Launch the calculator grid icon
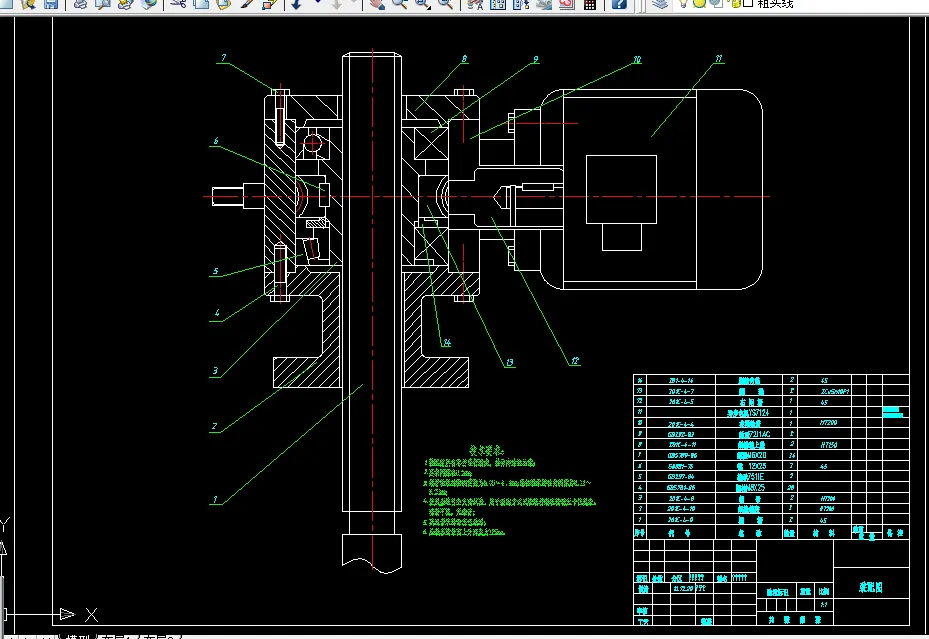 click(590, 4)
